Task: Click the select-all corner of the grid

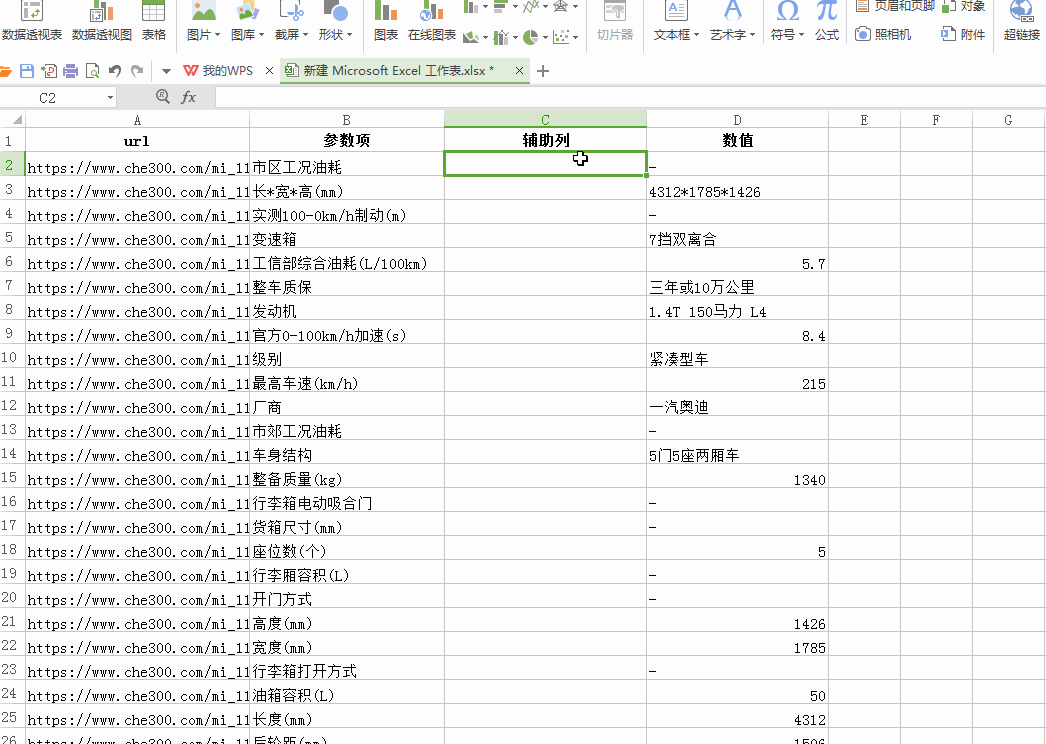Action: click(13, 120)
